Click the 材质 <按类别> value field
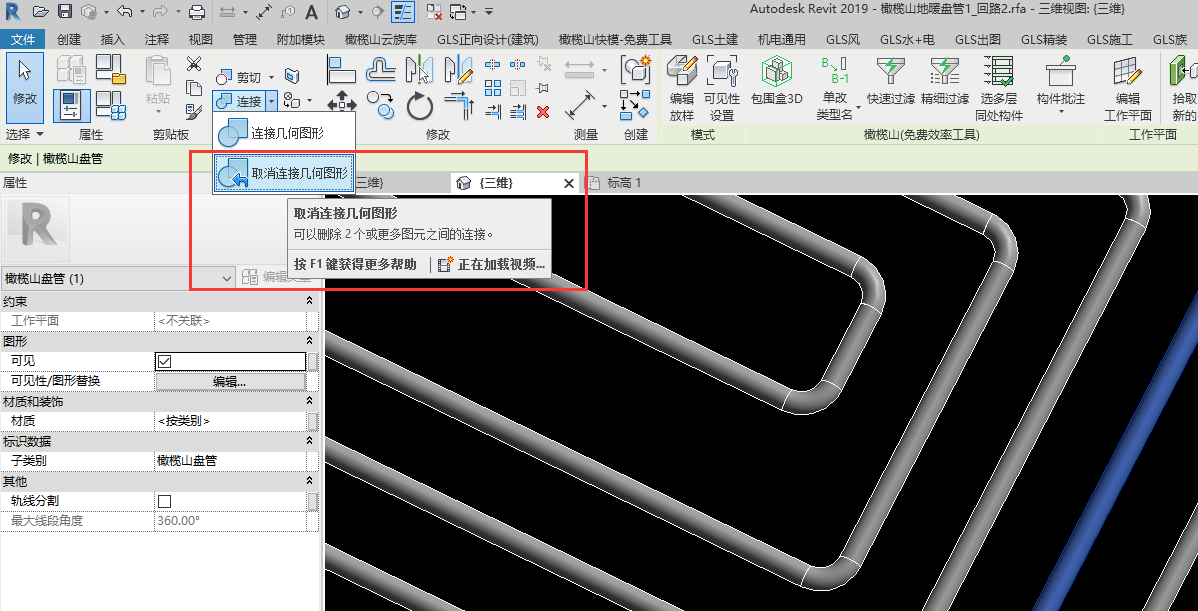This screenshot has height=611, width=1198. coord(231,421)
